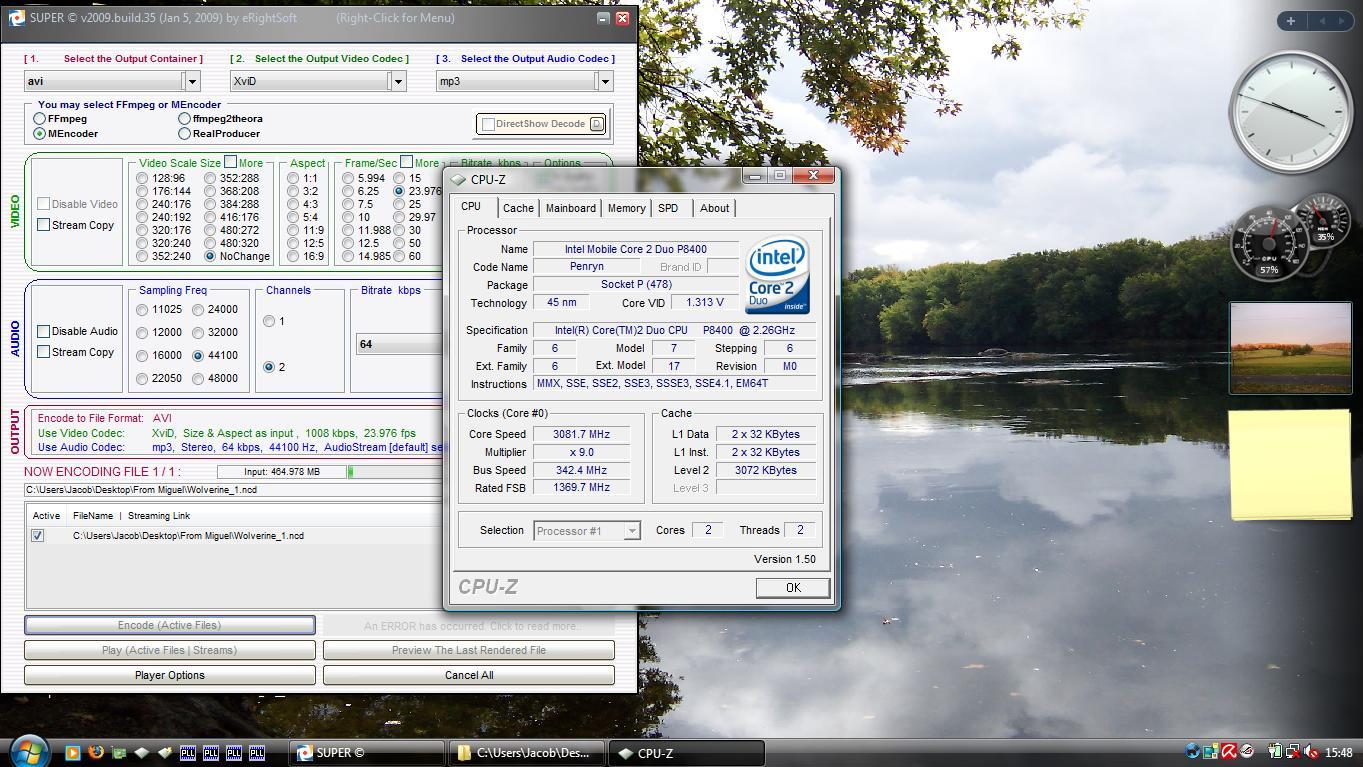Click the yellow sticky notes gadget
This screenshot has width=1363, height=767.
(1290, 464)
